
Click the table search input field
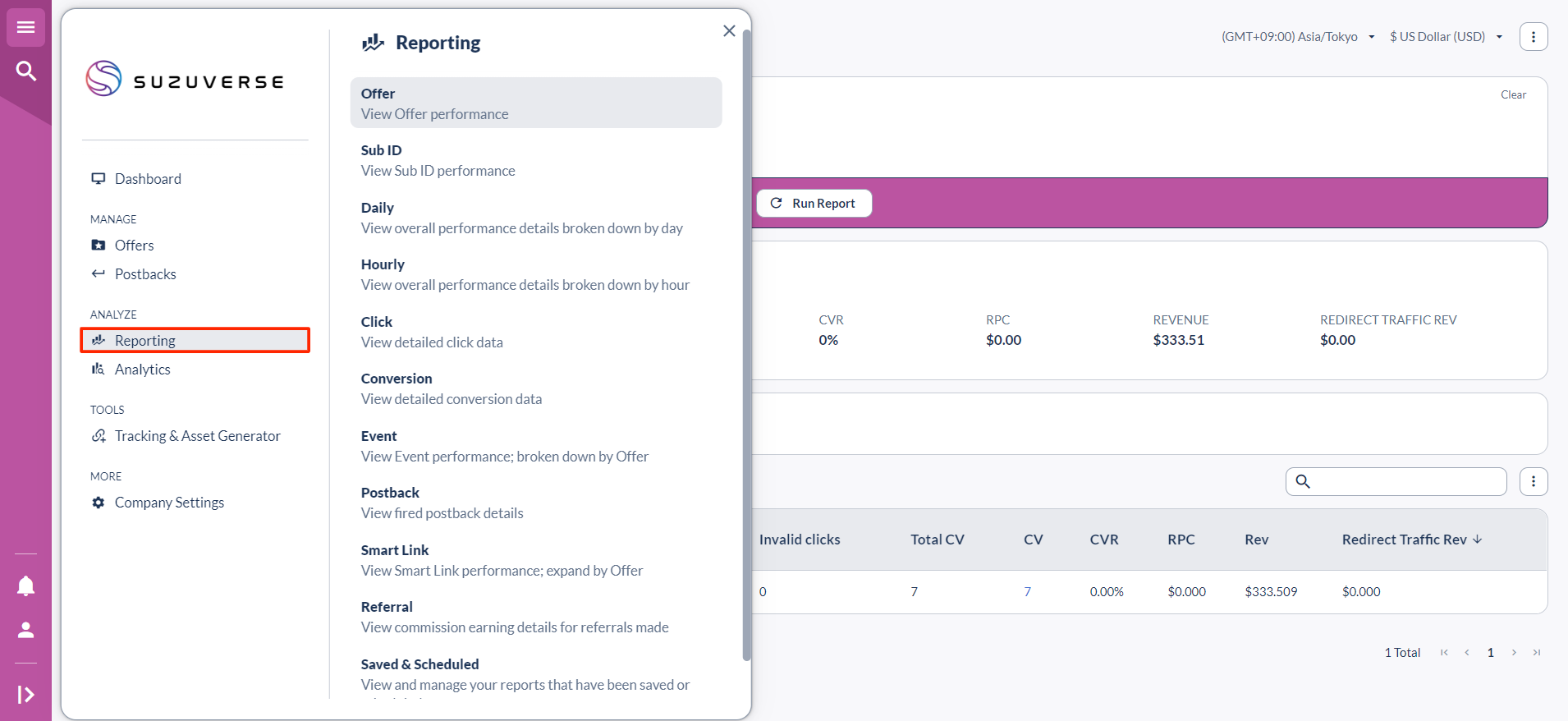pos(1405,482)
